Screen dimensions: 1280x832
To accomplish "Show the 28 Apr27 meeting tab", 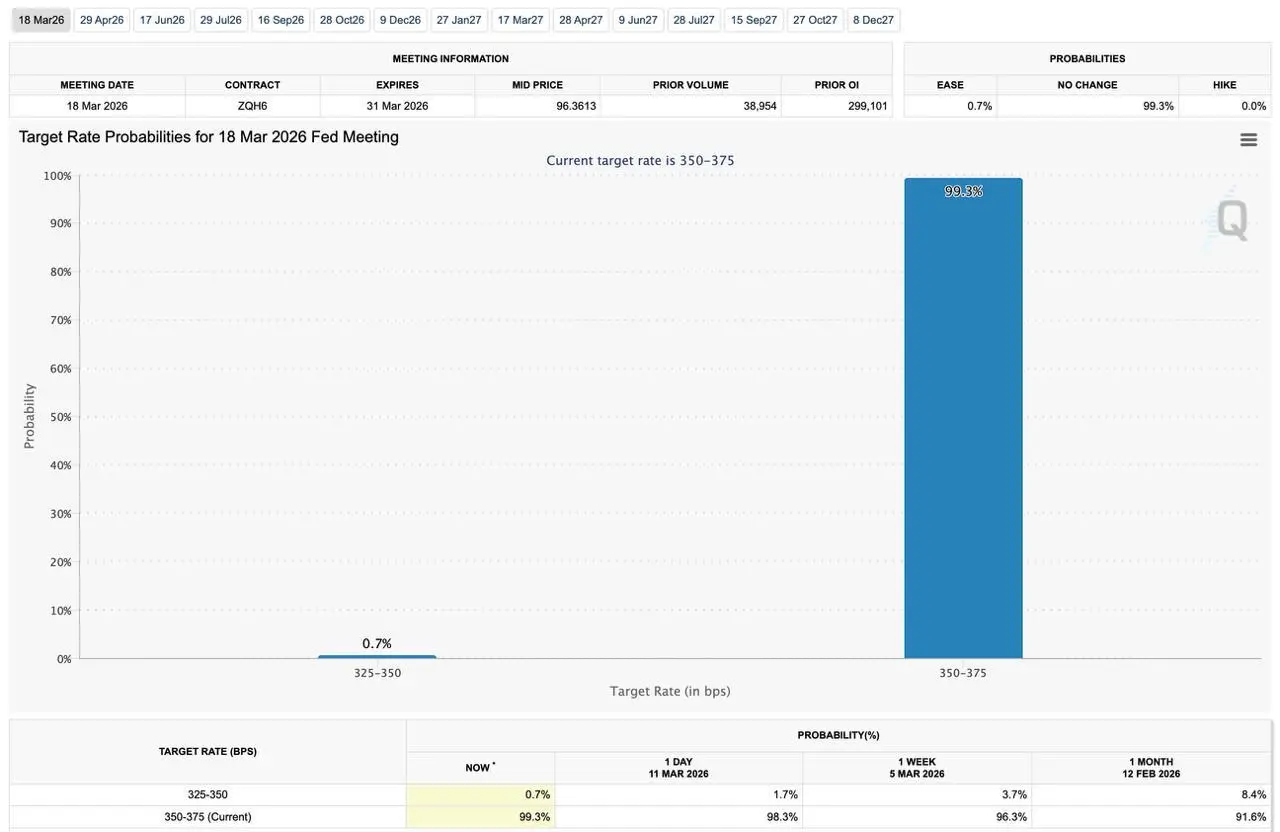I will pyautogui.click(x=581, y=20).
